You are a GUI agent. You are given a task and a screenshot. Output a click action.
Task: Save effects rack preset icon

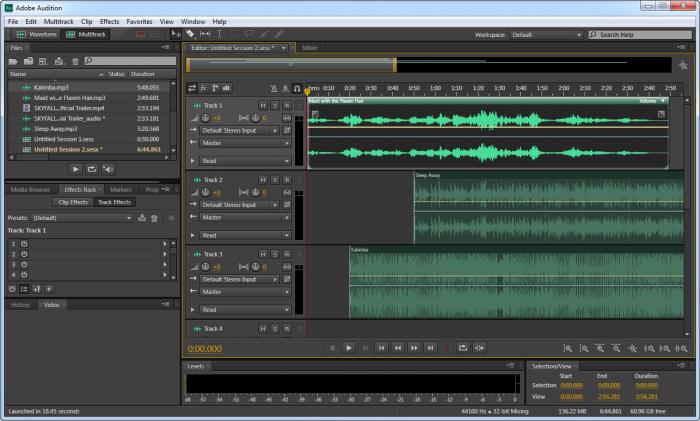(142, 218)
